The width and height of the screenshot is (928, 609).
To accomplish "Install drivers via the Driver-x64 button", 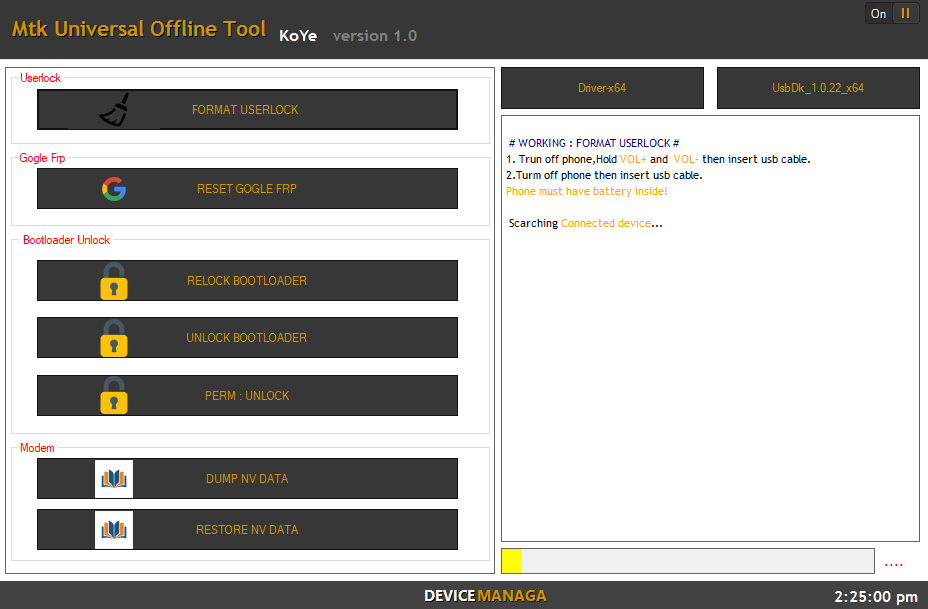I will click(602, 88).
